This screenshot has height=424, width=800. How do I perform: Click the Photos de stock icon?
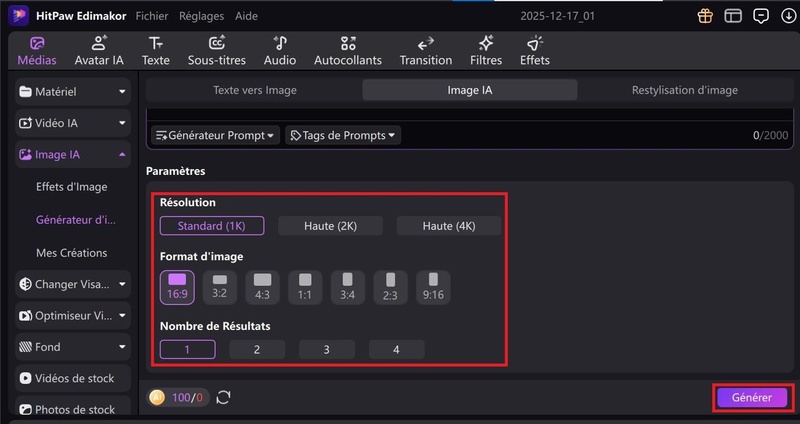point(25,409)
